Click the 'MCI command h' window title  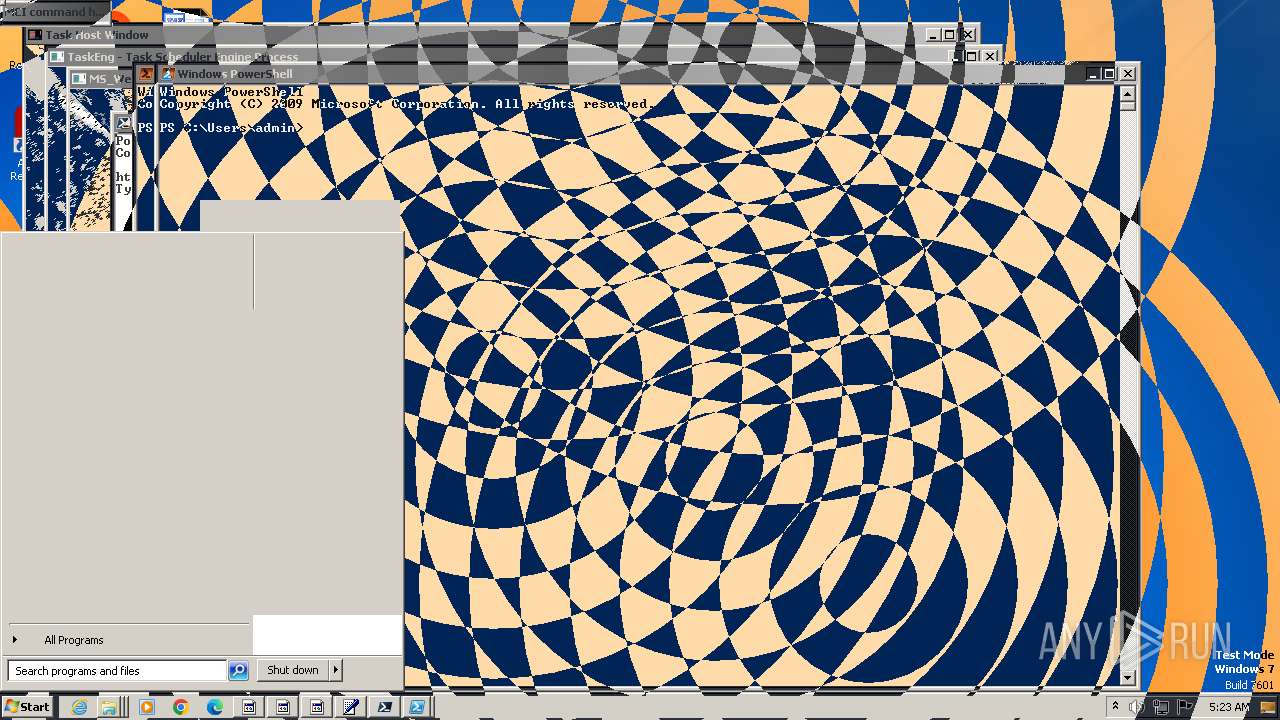point(52,12)
